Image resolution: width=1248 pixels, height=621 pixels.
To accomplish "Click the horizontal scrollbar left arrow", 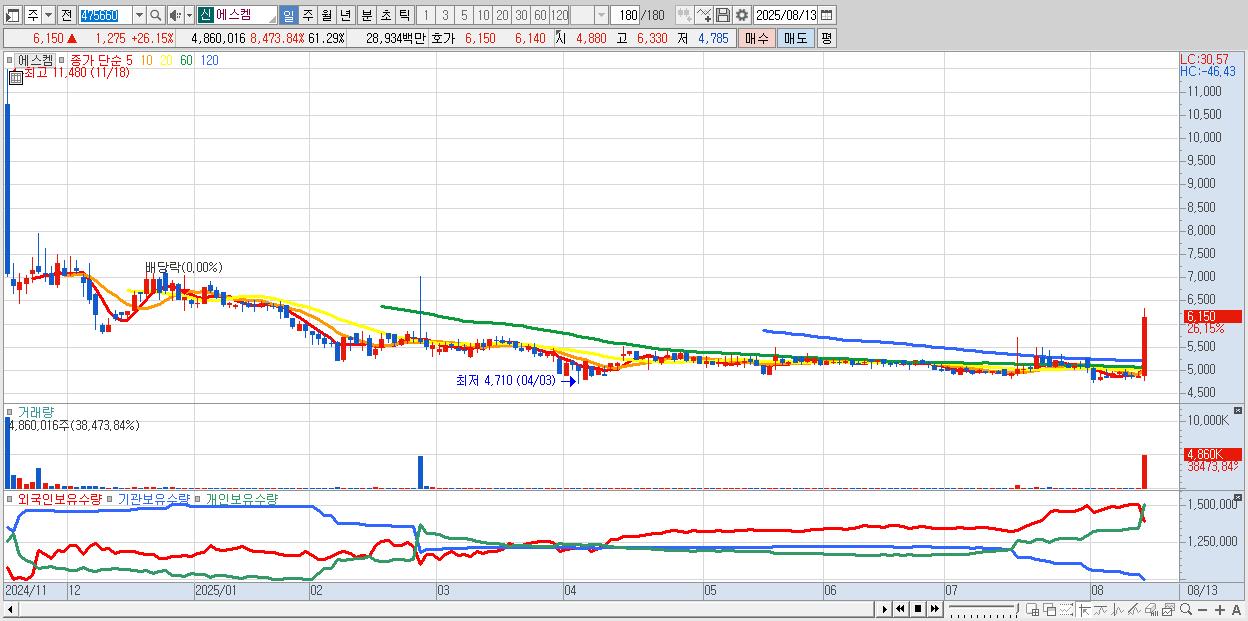I will coord(9,609).
